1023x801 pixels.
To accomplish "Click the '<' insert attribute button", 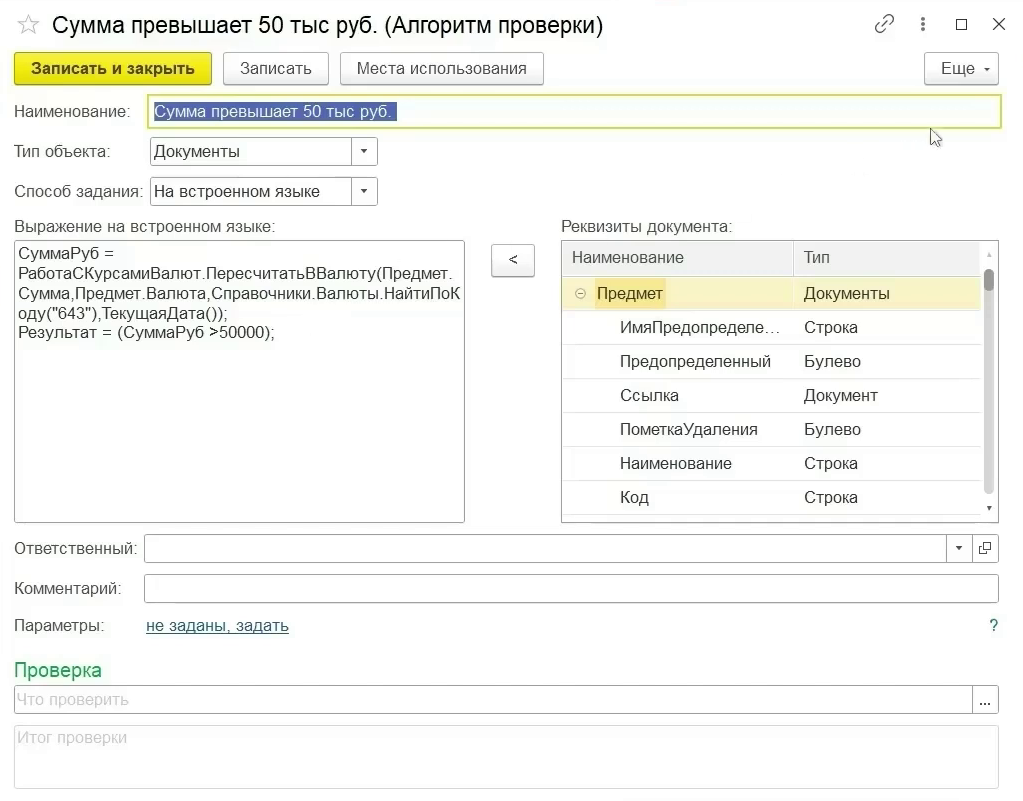I will (513, 260).
